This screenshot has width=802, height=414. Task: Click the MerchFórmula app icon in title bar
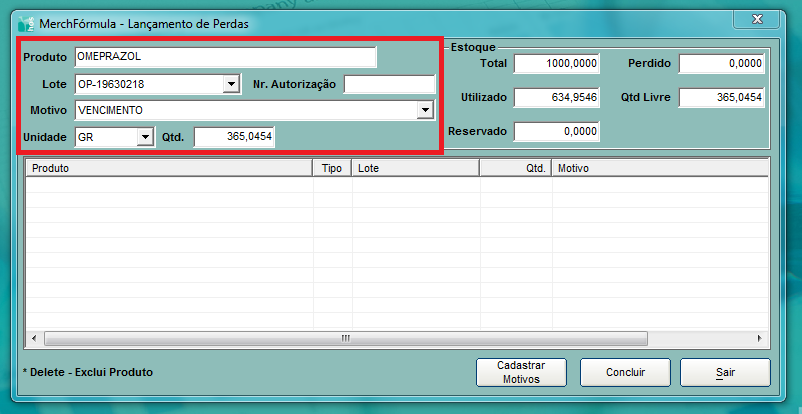(x=25, y=22)
